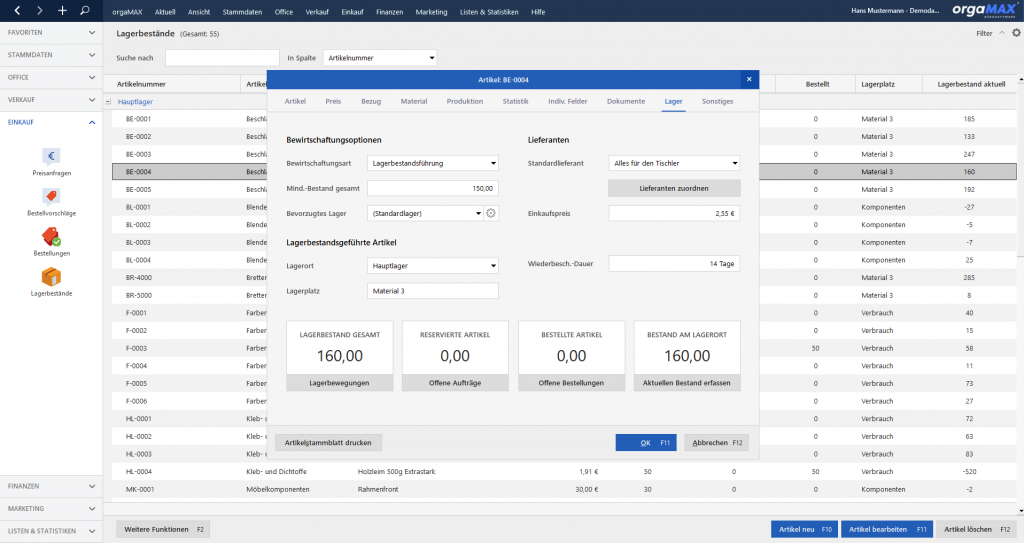The width and height of the screenshot is (1024, 543).
Task: Confirm the dialog with OK
Action: click(646, 442)
